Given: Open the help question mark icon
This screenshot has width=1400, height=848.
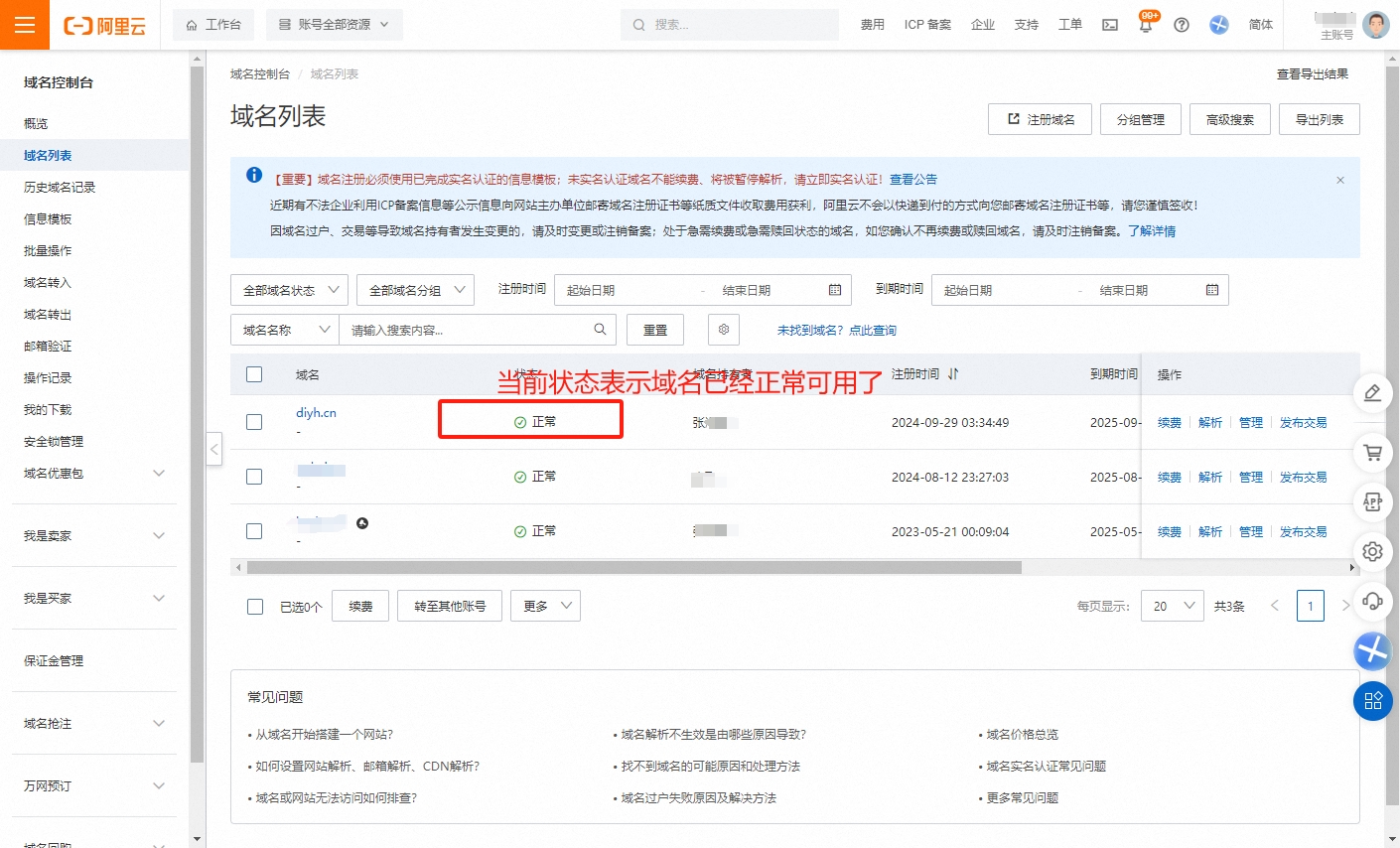Looking at the screenshot, I should tap(1181, 24).
